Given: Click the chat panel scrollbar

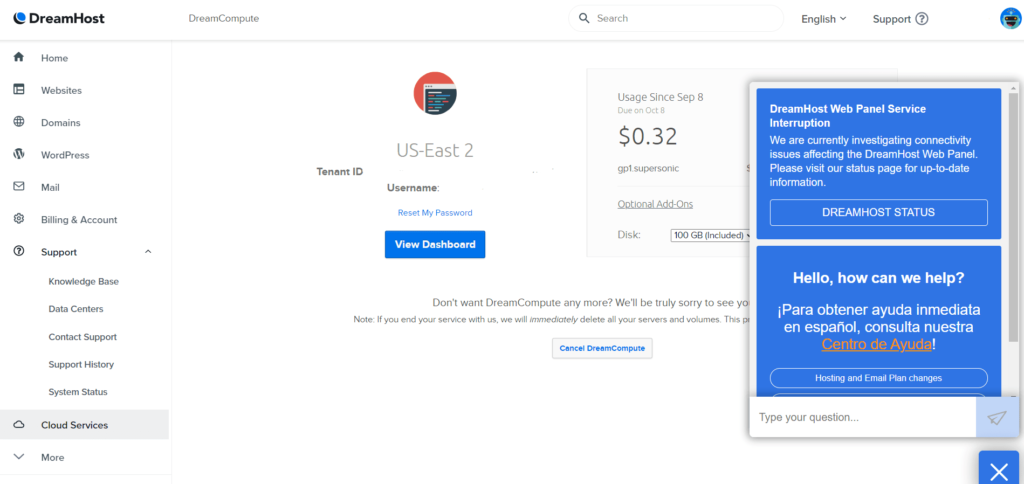Looking at the screenshot, I should 1014,216.
